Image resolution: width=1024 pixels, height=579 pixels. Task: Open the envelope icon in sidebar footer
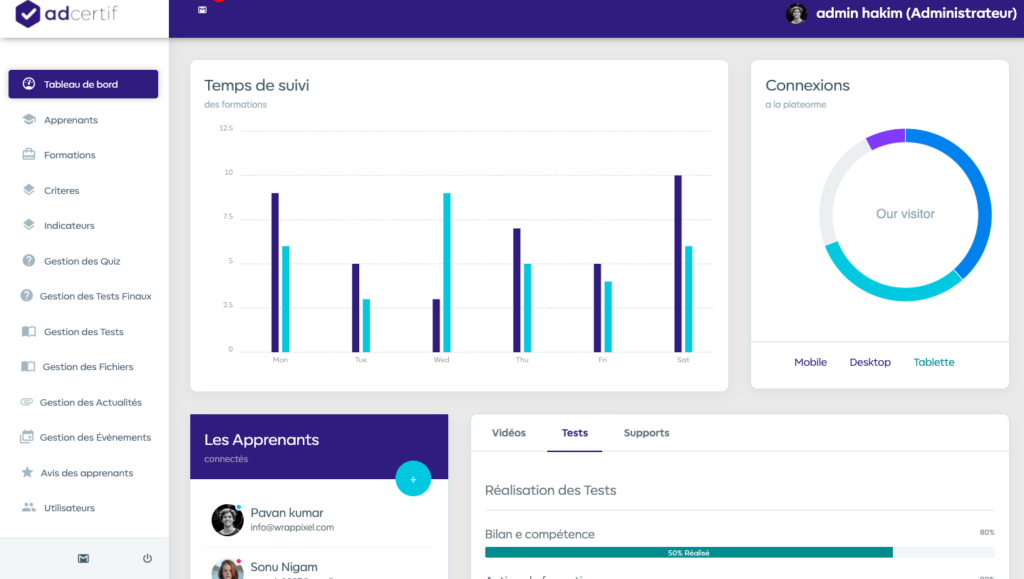click(x=83, y=558)
